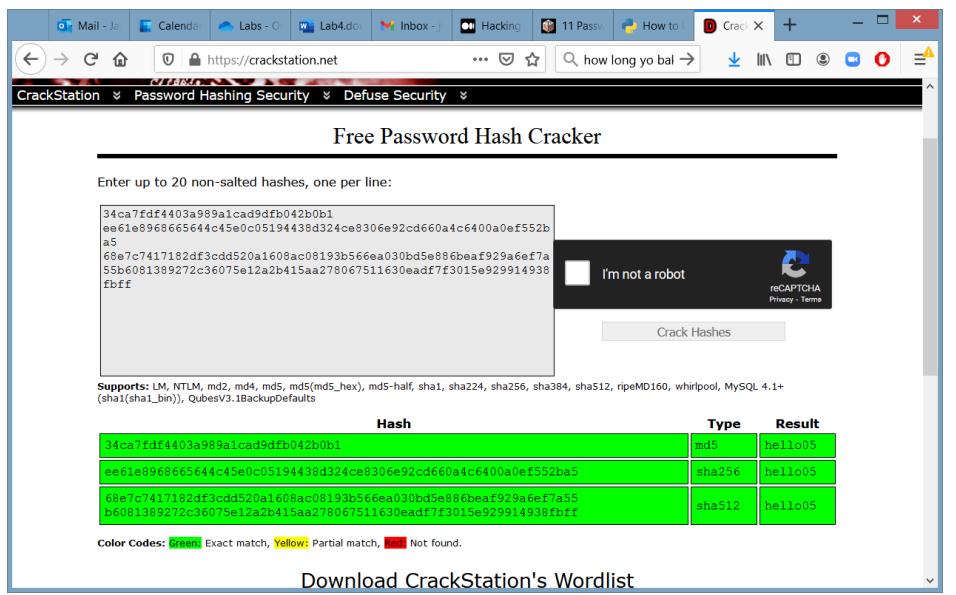Viewport: 956px width, 595px height.
Task: Switch to the Gmail Inbox tab
Action: pos(412,26)
